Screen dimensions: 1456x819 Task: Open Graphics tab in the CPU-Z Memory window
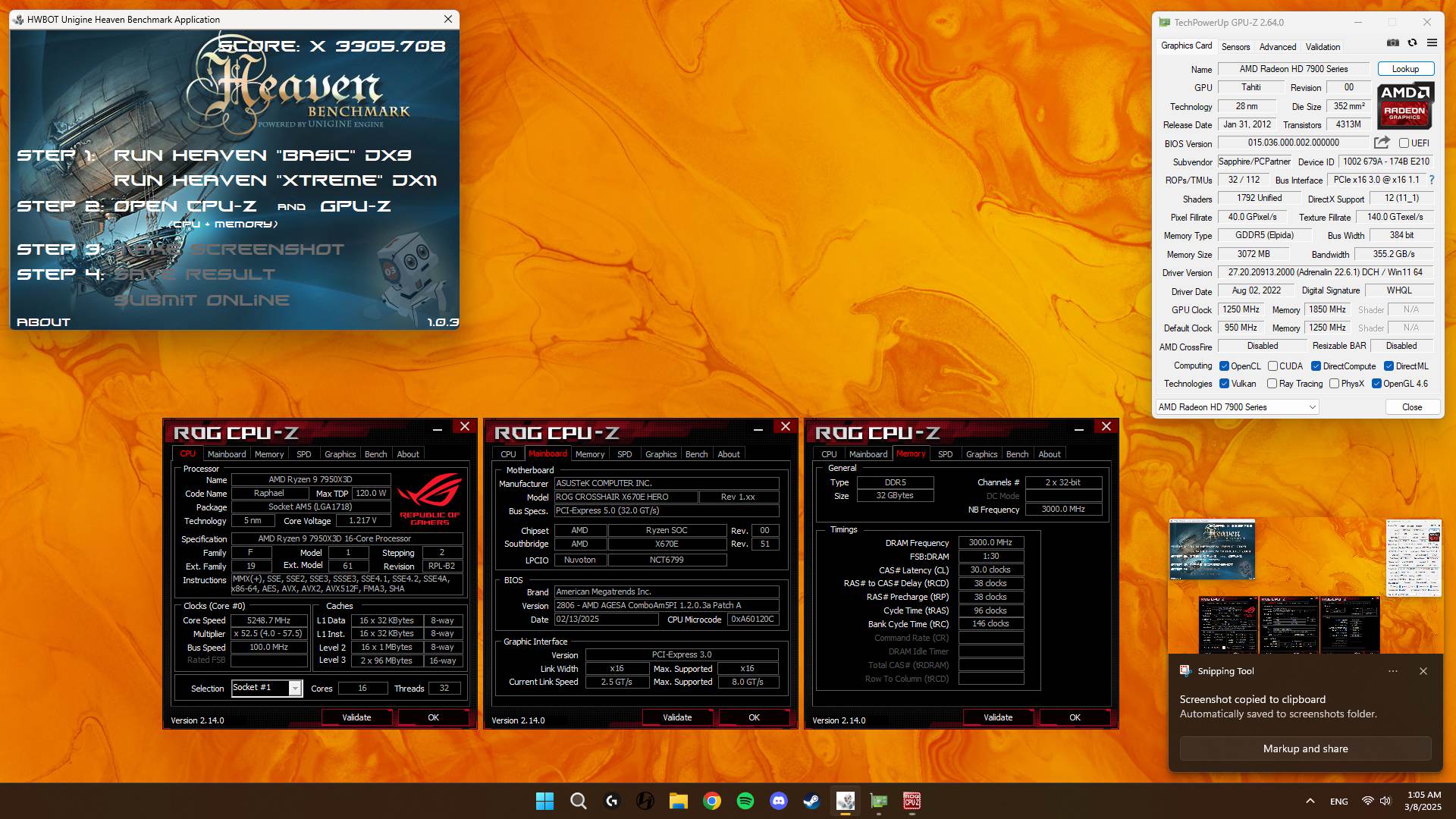[981, 454]
